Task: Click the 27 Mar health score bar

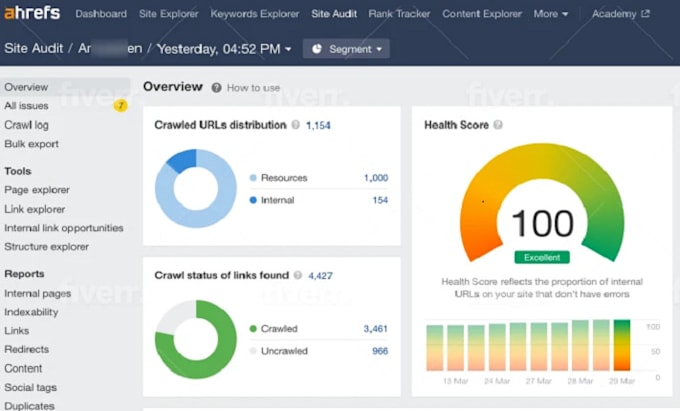Action: coord(539,346)
